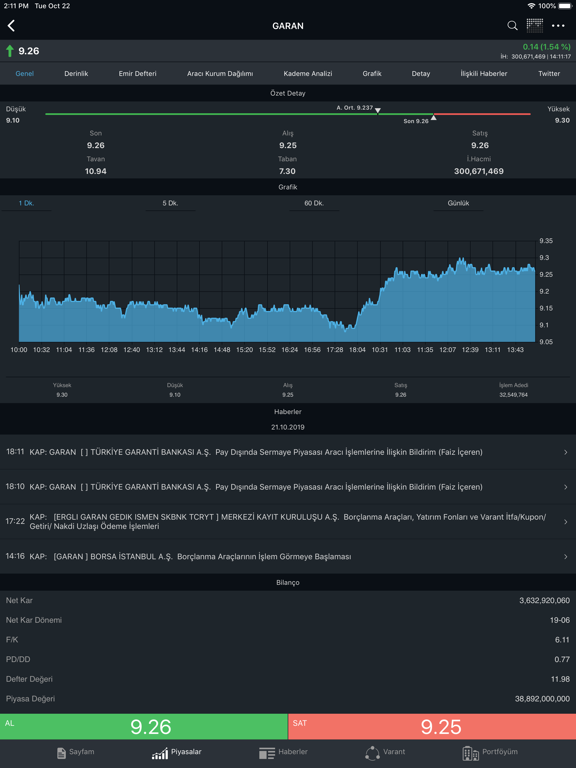The height and width of the screenshot is (768, 576).
Task: Tap the Net Kar value 3,632,920,060
Action: [x=545, y=600]
